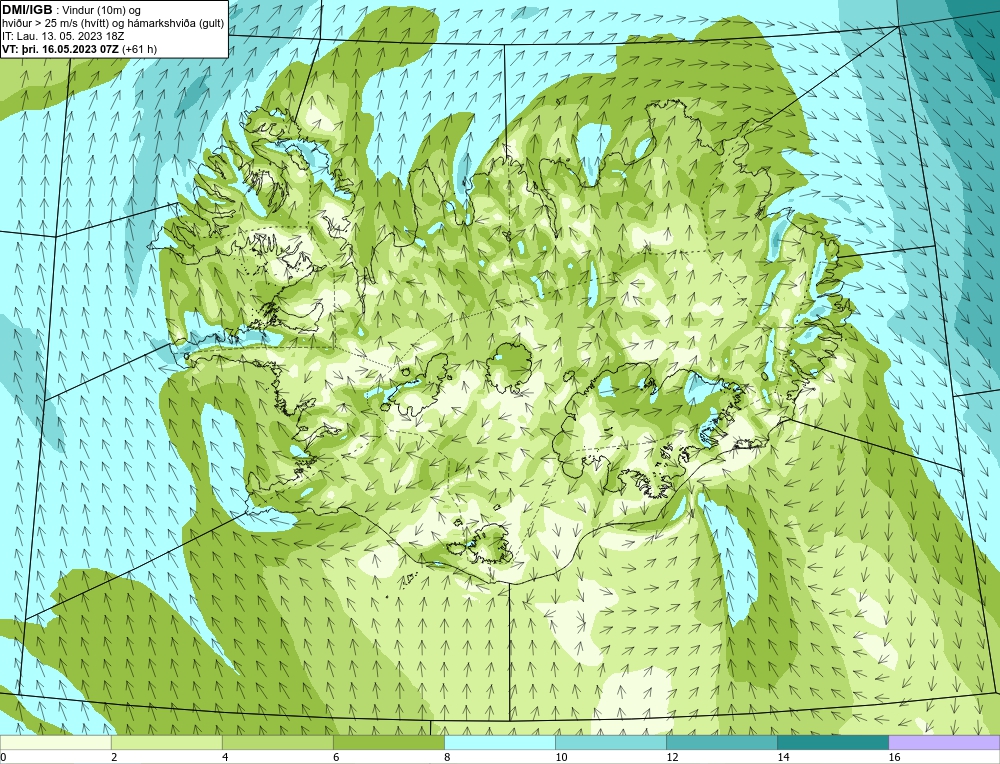This screenshot has width=1000, height=764.
Task: Click the 2–4 m/s legend color swatch
Action: pyautogui.click(x=166, y=743)
